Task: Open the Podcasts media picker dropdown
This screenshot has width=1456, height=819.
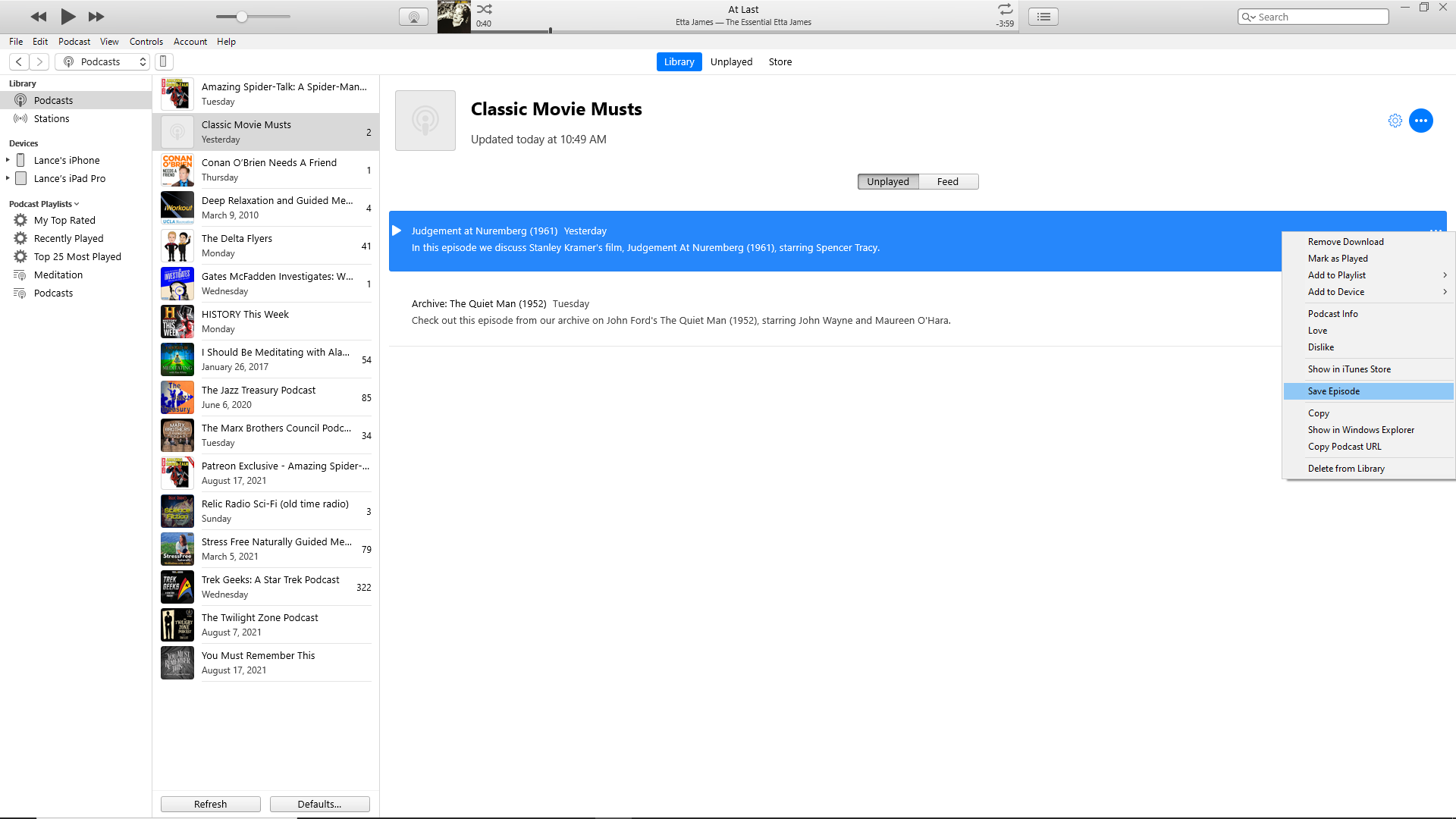Action: (x=102, y=62)
